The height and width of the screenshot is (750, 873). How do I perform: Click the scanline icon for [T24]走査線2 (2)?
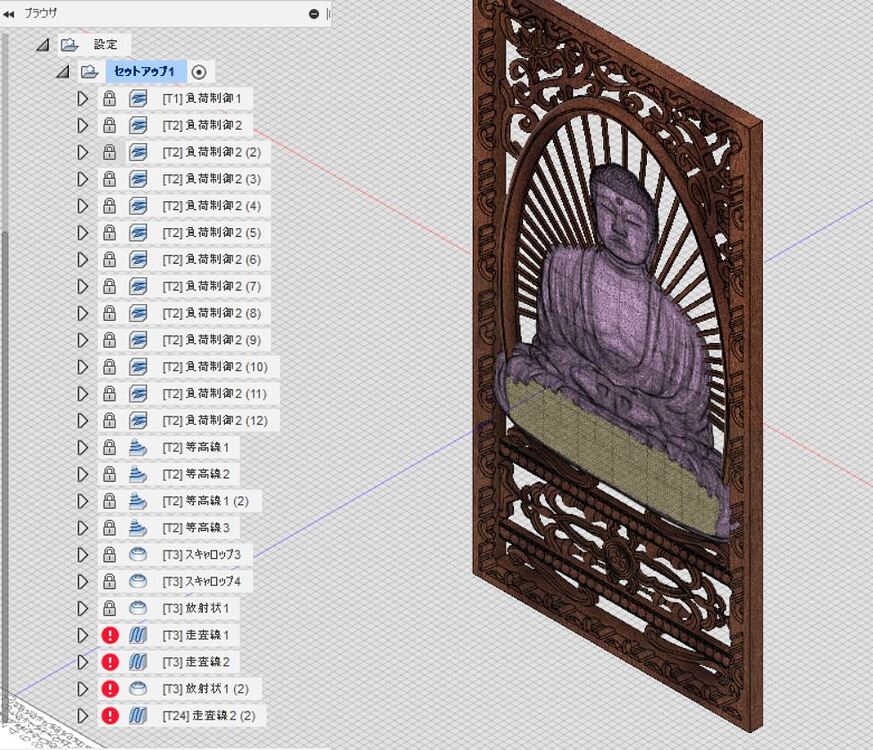coord(137,716)
